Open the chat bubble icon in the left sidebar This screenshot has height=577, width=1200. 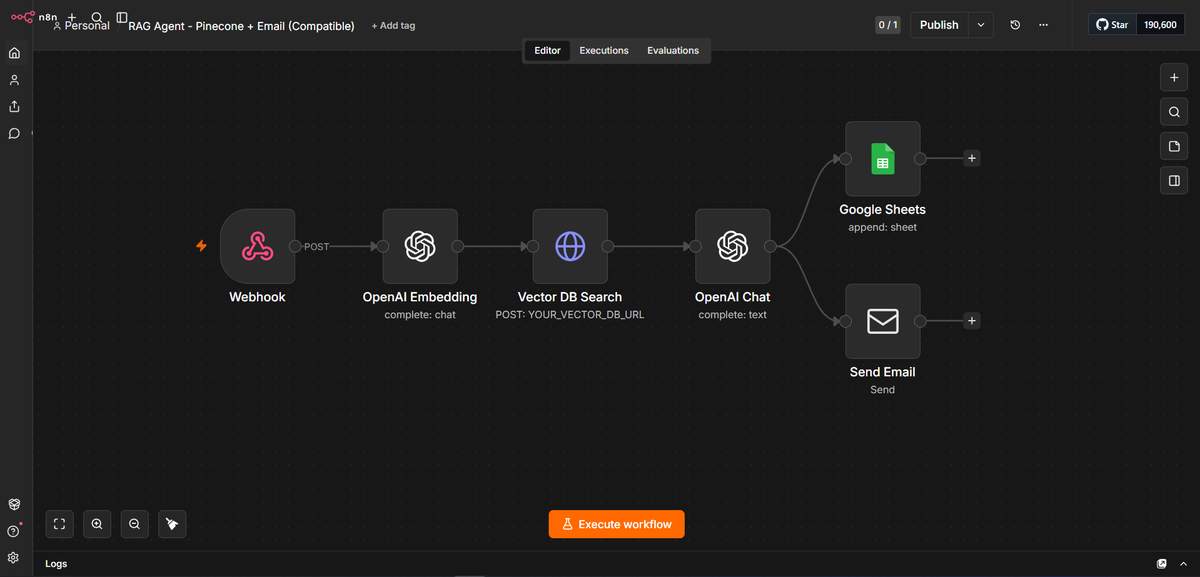14,133
